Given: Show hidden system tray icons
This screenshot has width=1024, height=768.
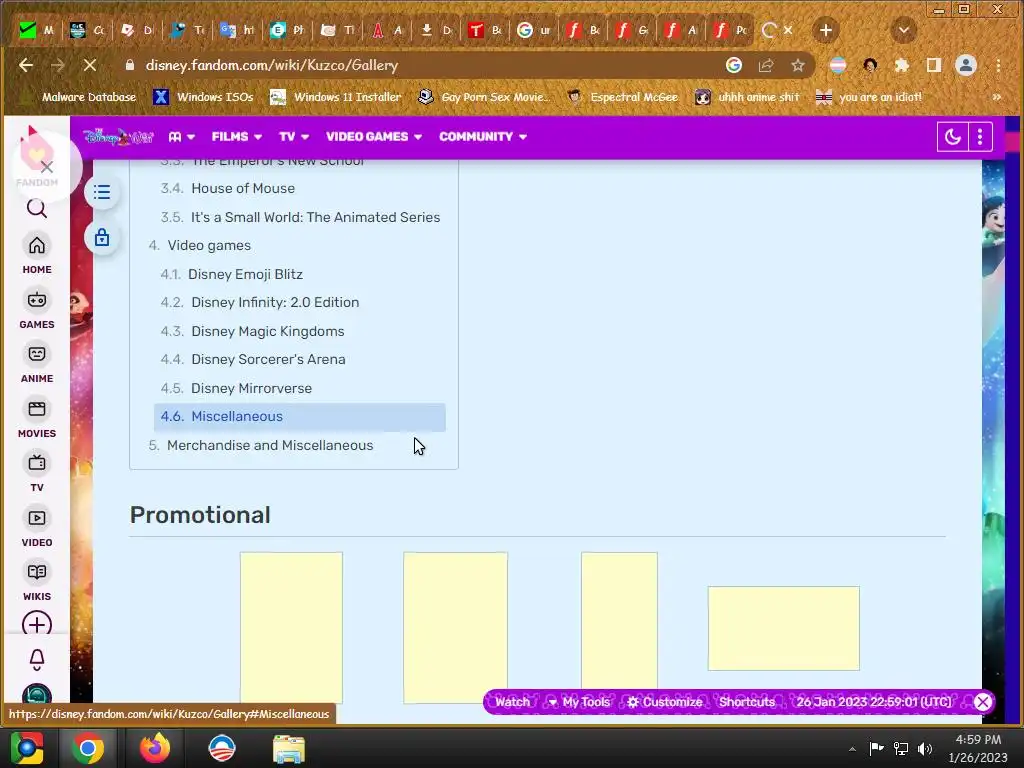Looking at the screenshot, I should click(852, 749).
